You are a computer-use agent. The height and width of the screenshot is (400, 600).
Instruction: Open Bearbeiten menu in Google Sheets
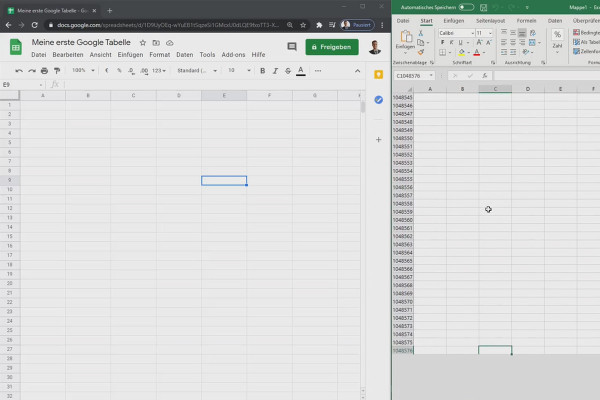point(68,55)
